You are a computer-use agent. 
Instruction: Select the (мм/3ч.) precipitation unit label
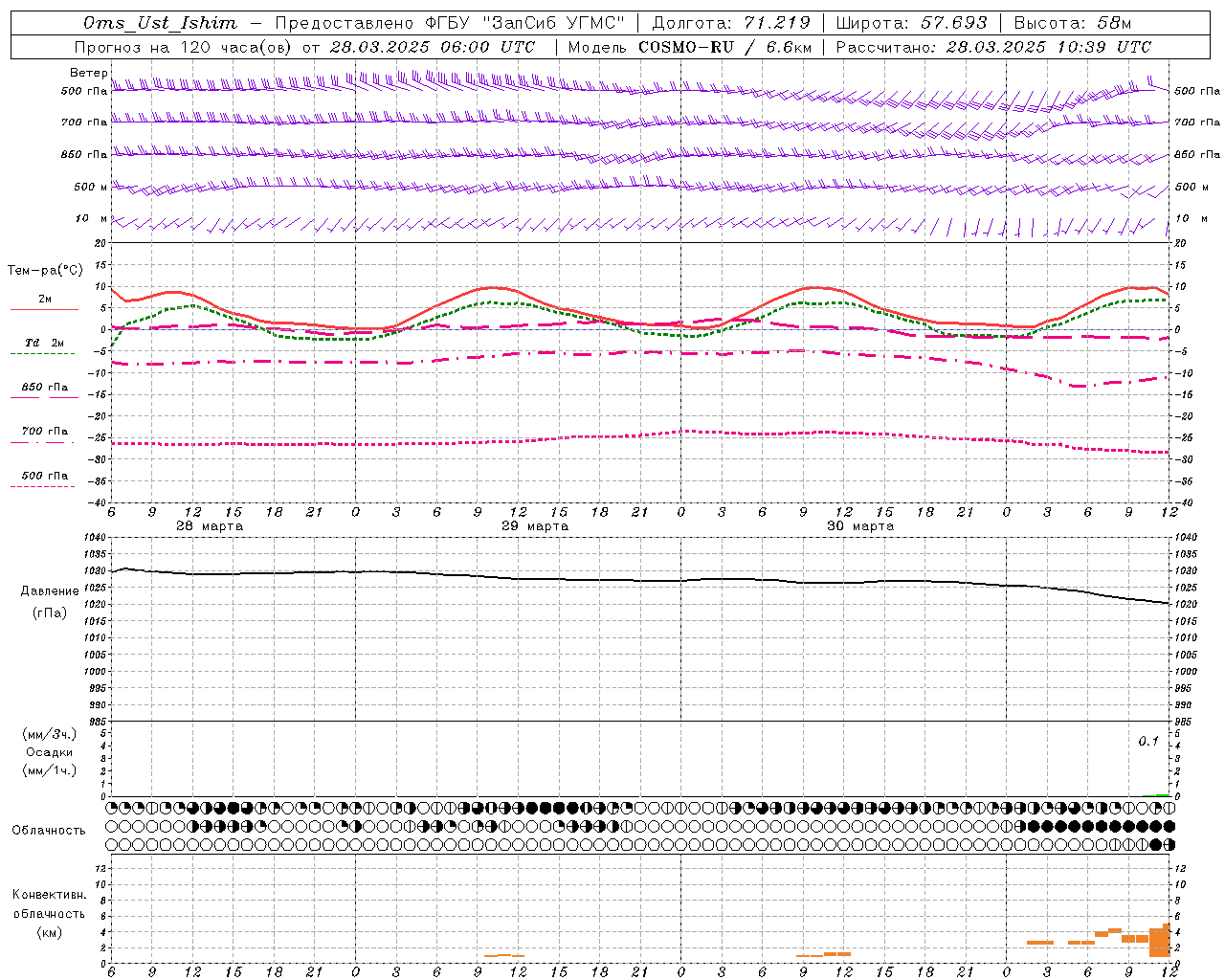click(50, 734)
